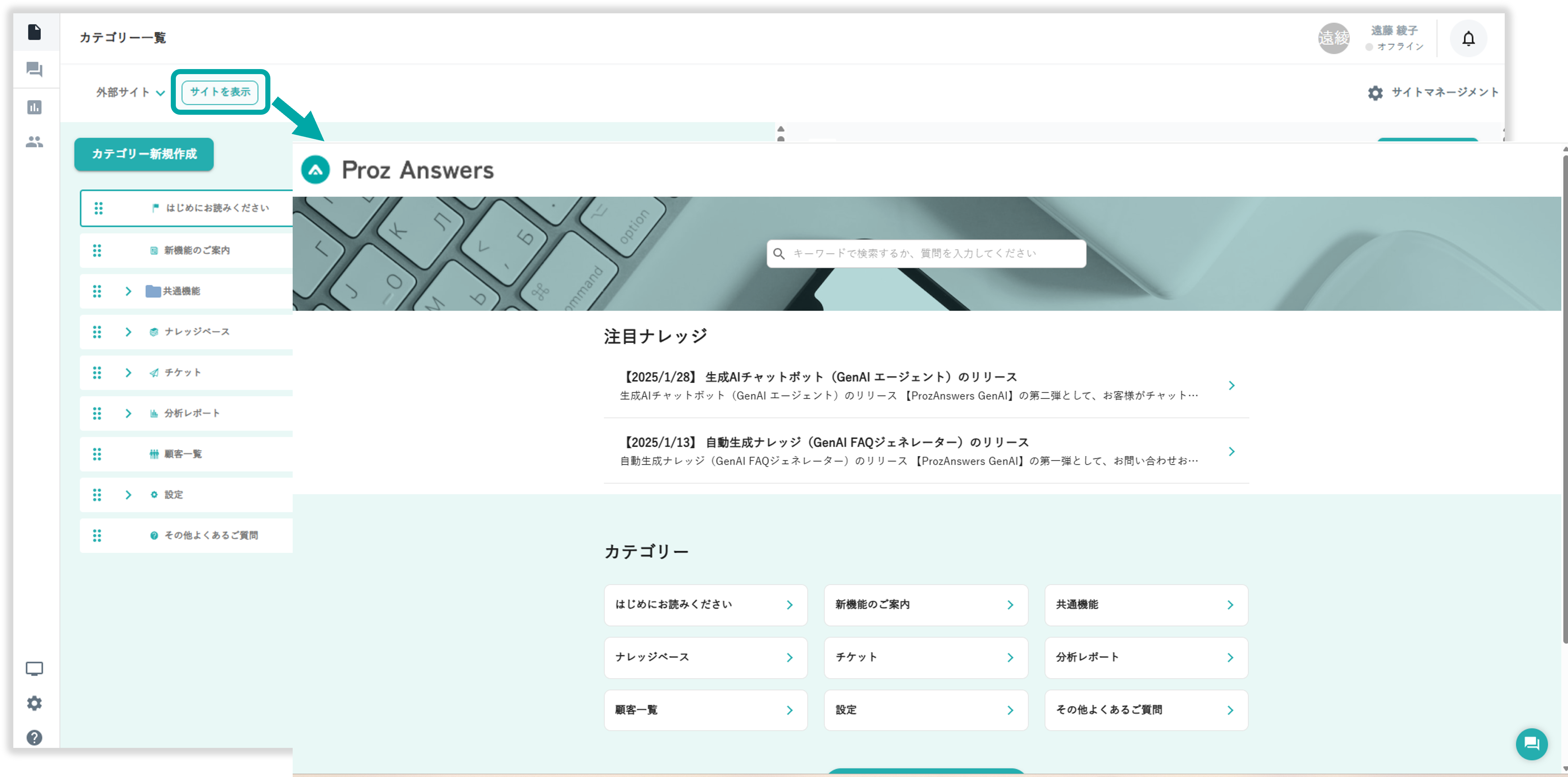The height and width of the screenshot is (777, 1568).
Task: Select はじめにお読みください in category list
Action: tap(217, 208)
